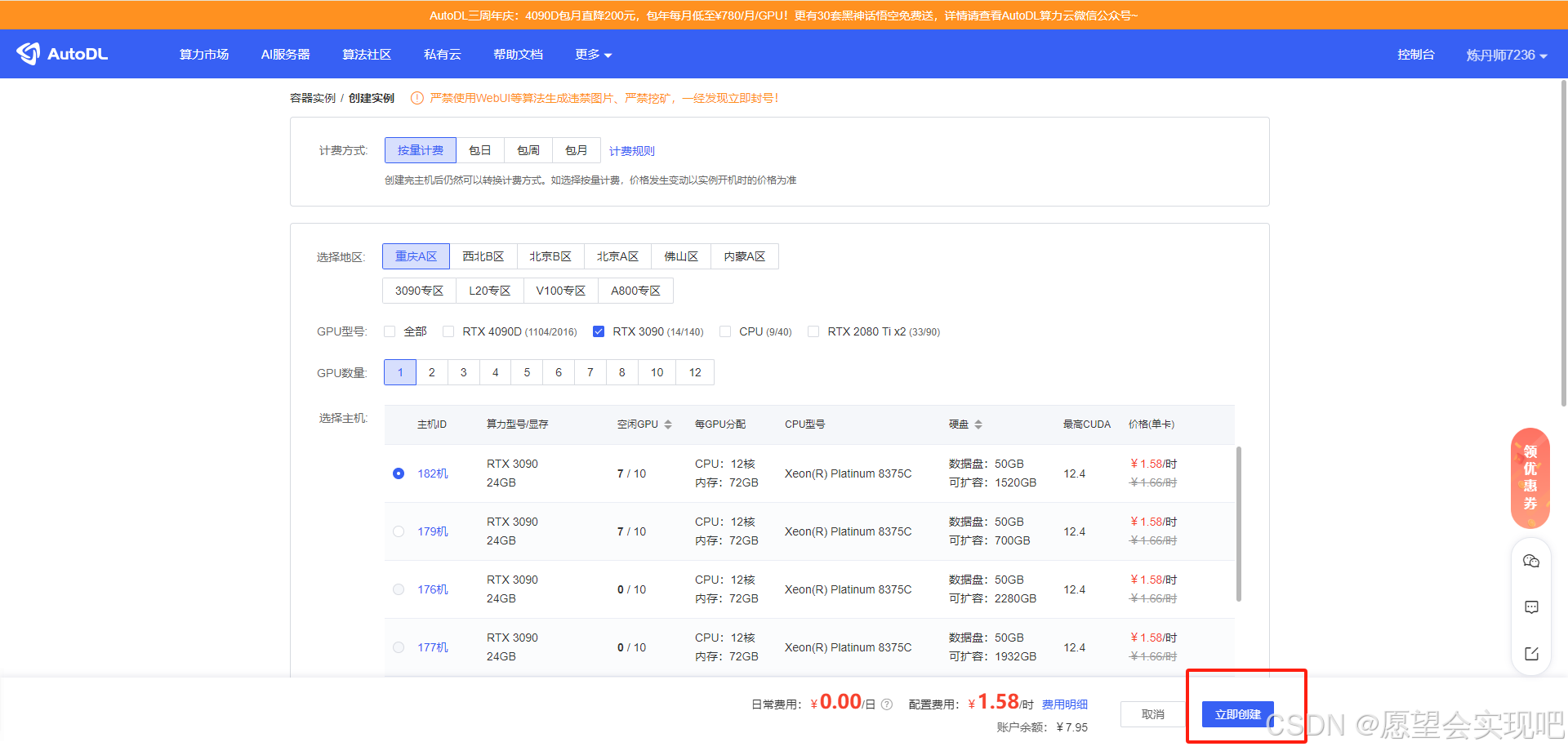Open 算力市场 in the navigation bar
The image size is (1568, 751).
tap(204, 55)
